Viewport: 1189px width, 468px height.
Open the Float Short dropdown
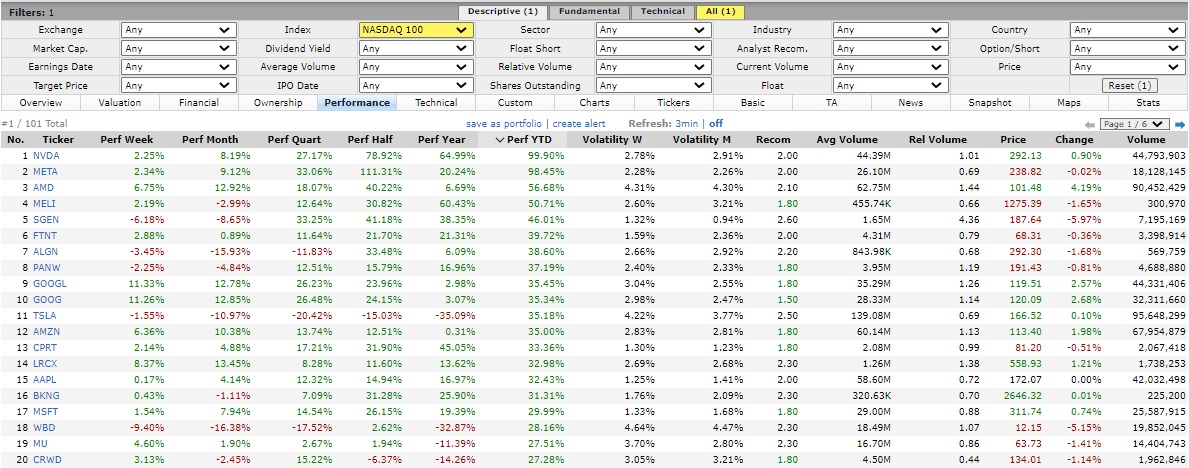click(x=653, y=49)
